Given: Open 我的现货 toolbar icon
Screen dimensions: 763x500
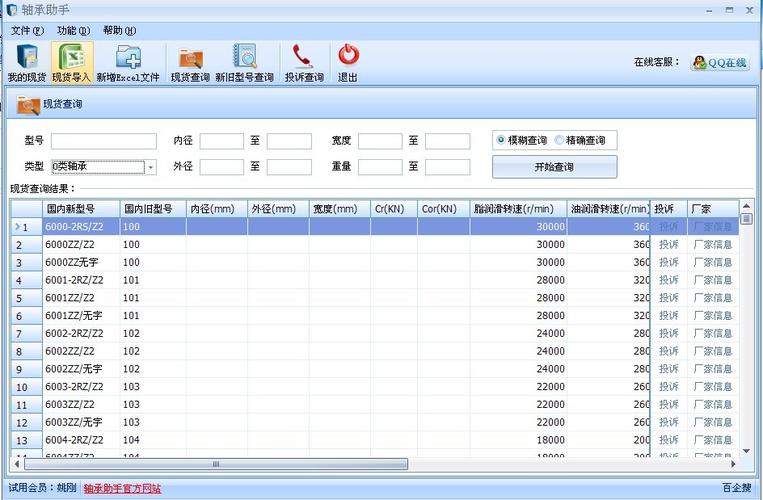Looking at the screenshot, I should point(27,56).
